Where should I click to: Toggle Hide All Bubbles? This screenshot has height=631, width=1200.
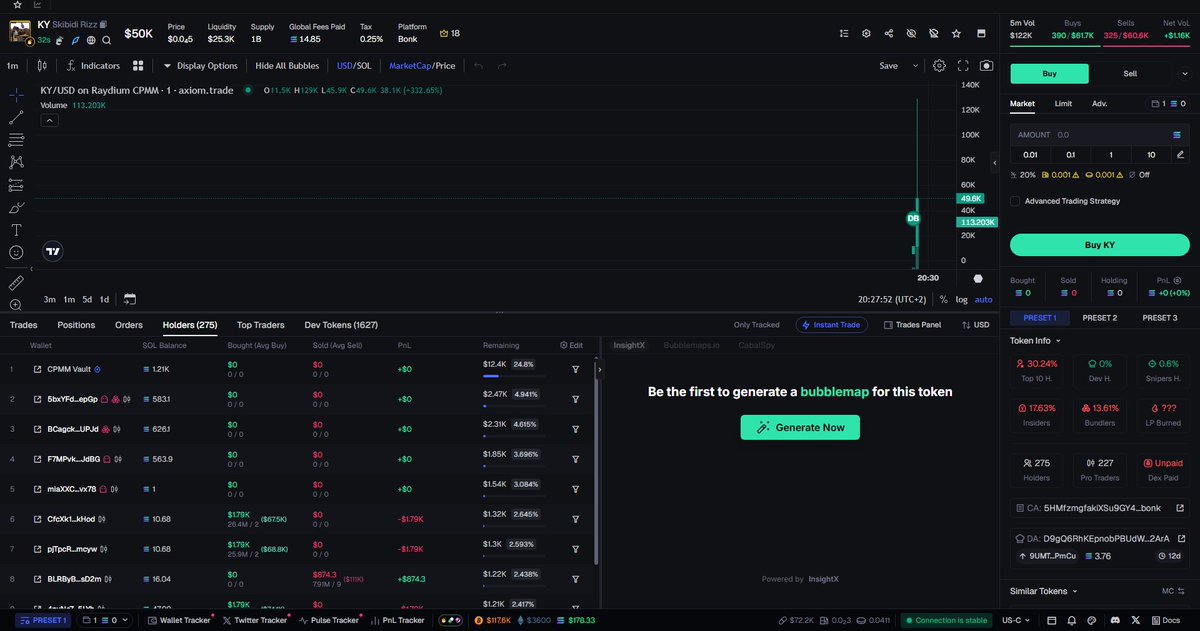[x=288, y=66]
